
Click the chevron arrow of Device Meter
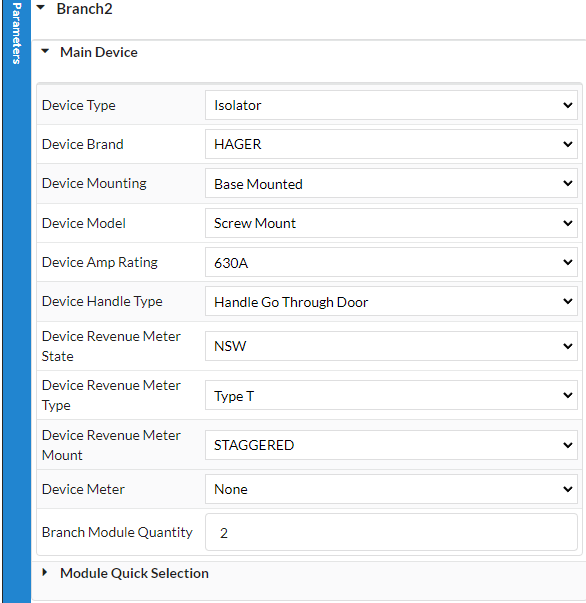pos(568,489)
